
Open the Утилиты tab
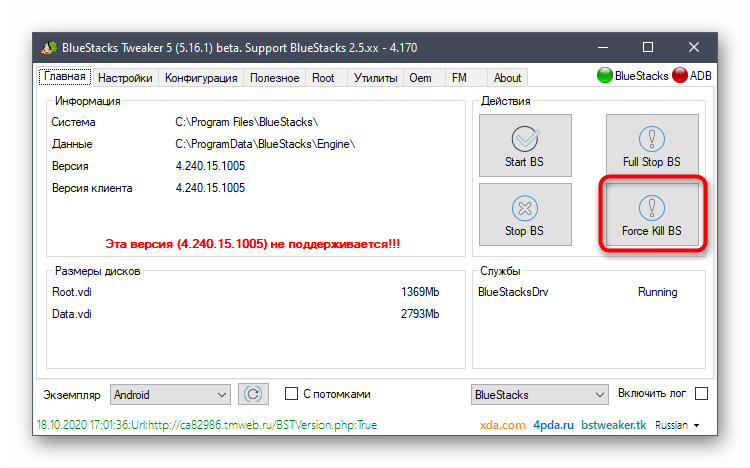375,78
